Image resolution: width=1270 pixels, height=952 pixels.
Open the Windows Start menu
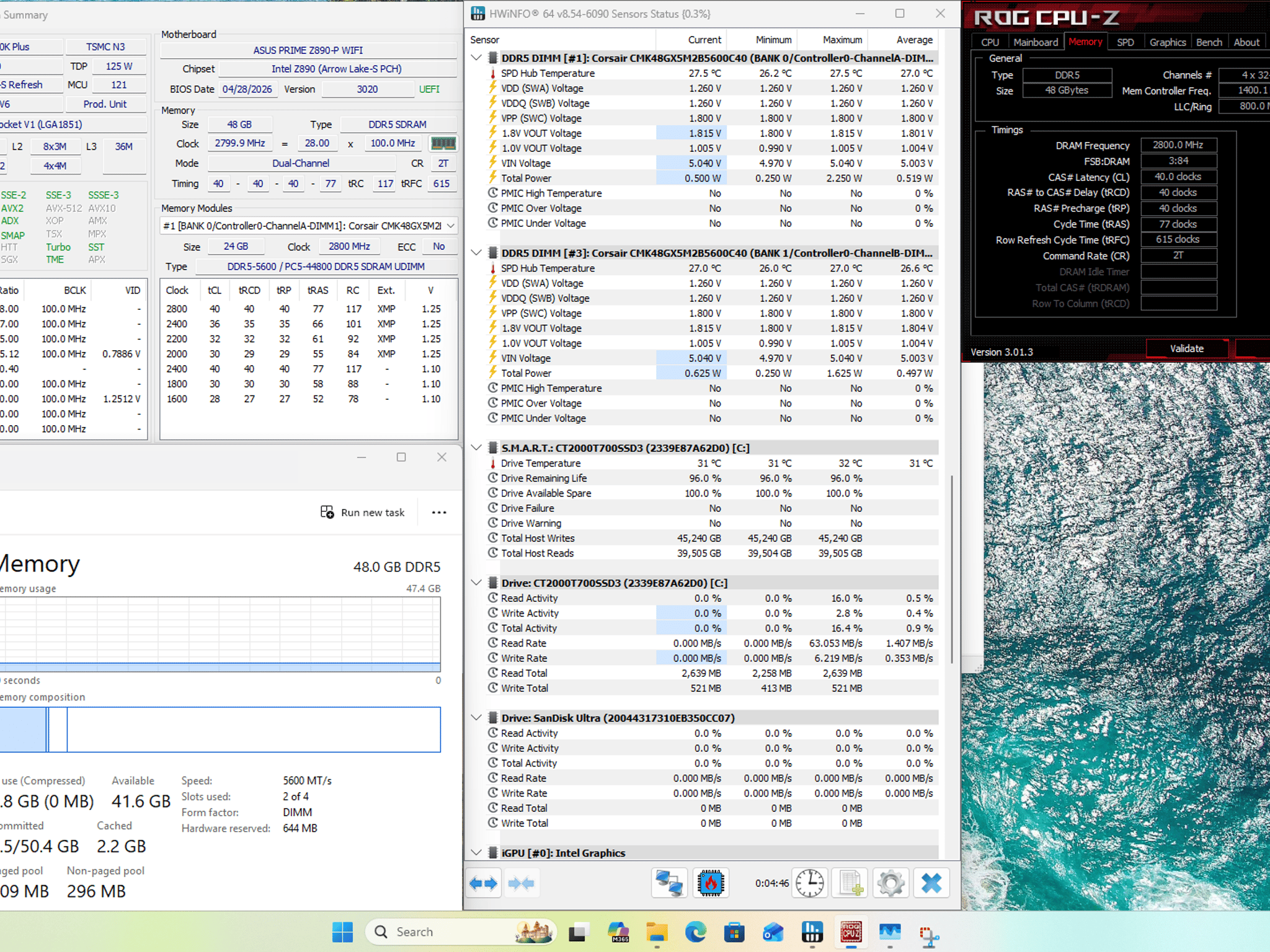click(x=342, y=932)
